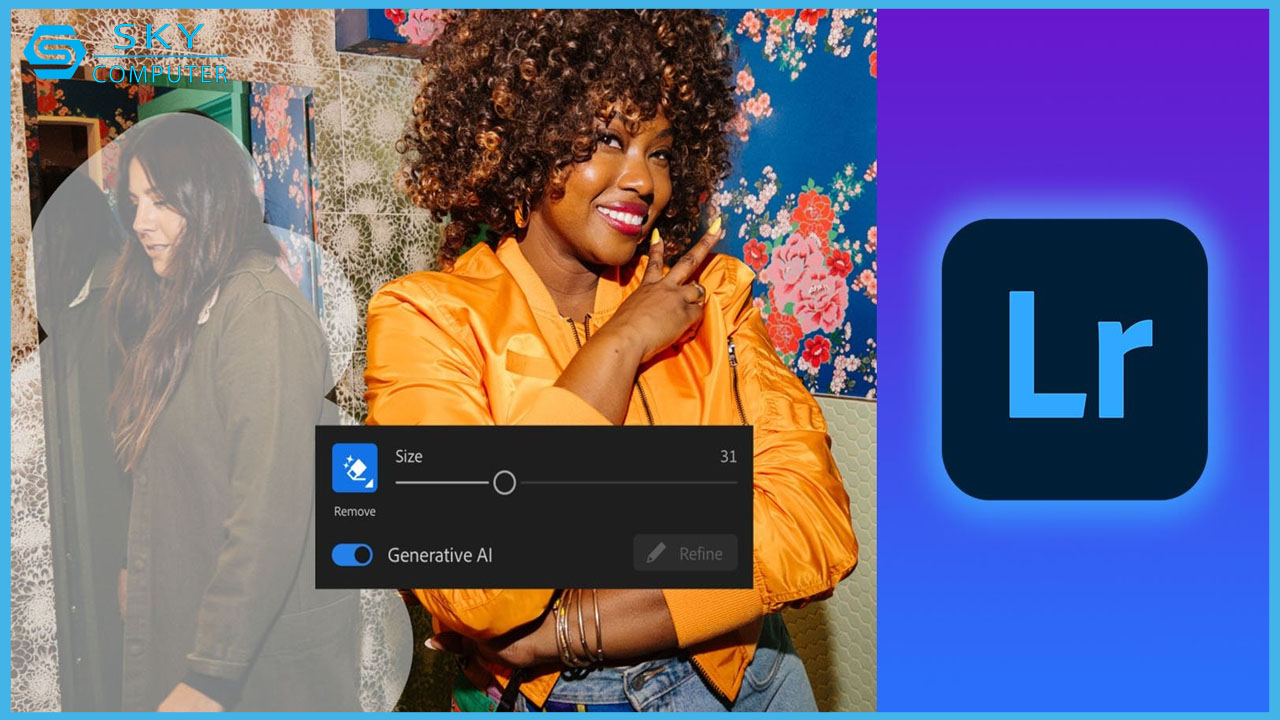
Task: Click the Lightroom Lr app icon
Action: click(1074, 359)
